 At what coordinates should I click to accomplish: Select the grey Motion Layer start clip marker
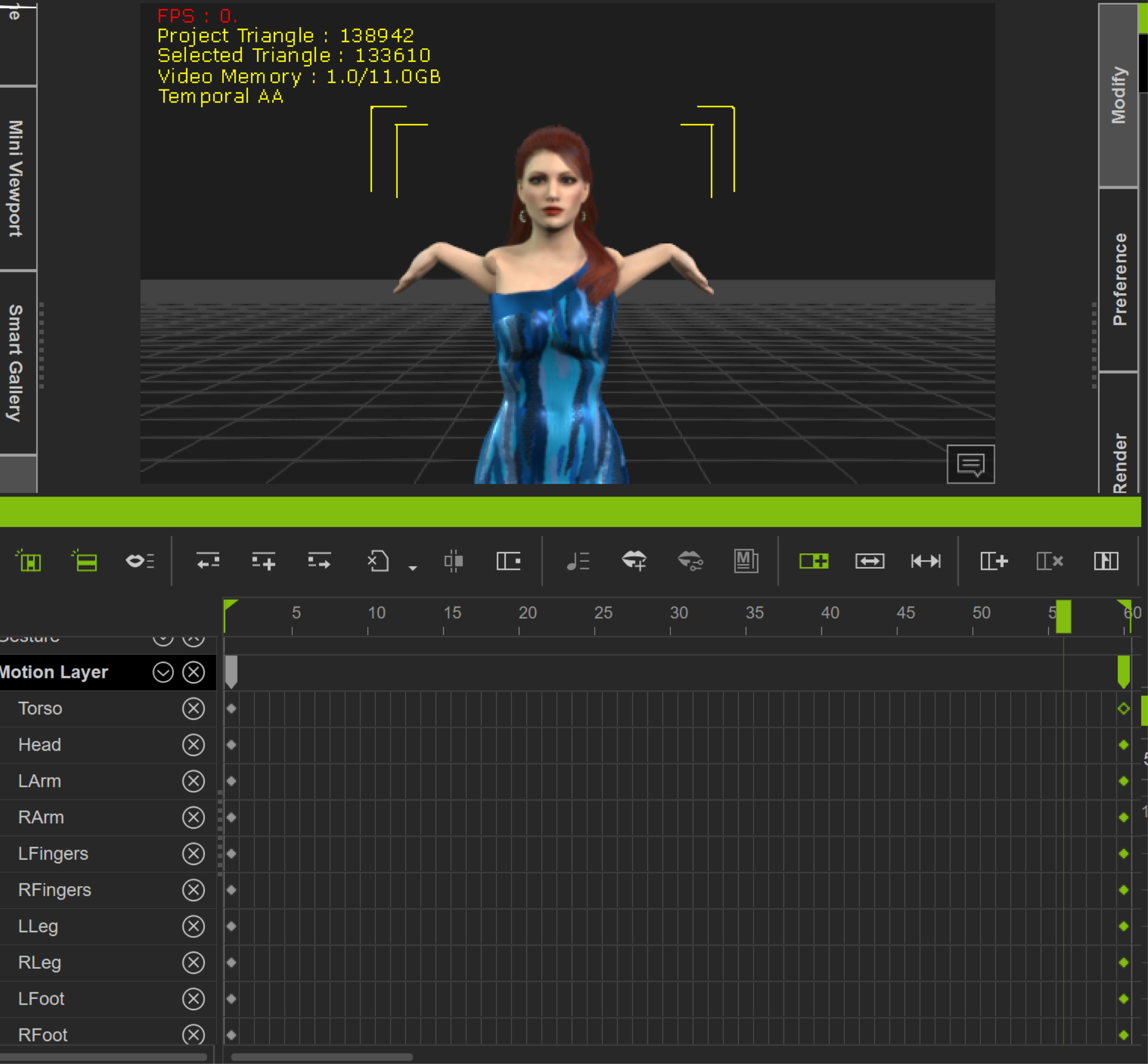click(231, 672)
